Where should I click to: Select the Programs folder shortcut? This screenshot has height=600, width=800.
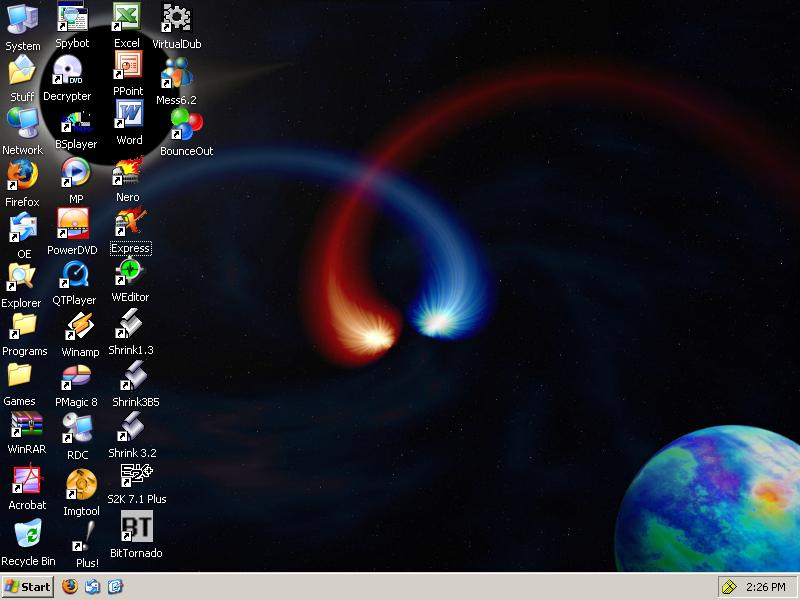point(24,327)
